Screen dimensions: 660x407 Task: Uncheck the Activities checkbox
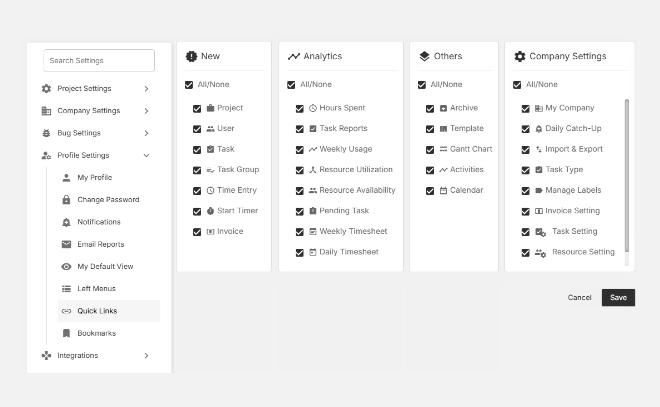coord(430,170)
